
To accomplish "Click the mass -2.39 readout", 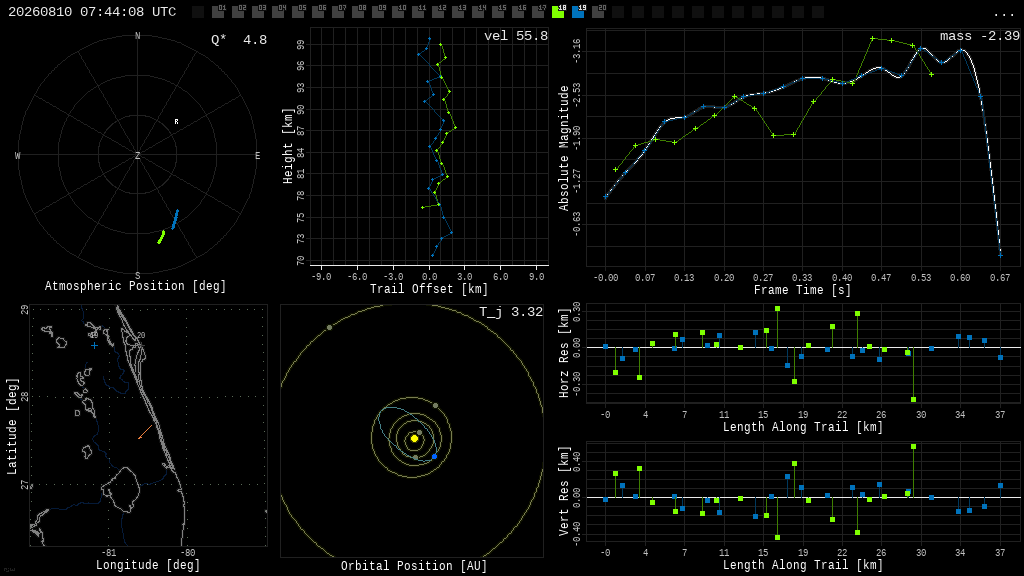I will click(980, 36).
